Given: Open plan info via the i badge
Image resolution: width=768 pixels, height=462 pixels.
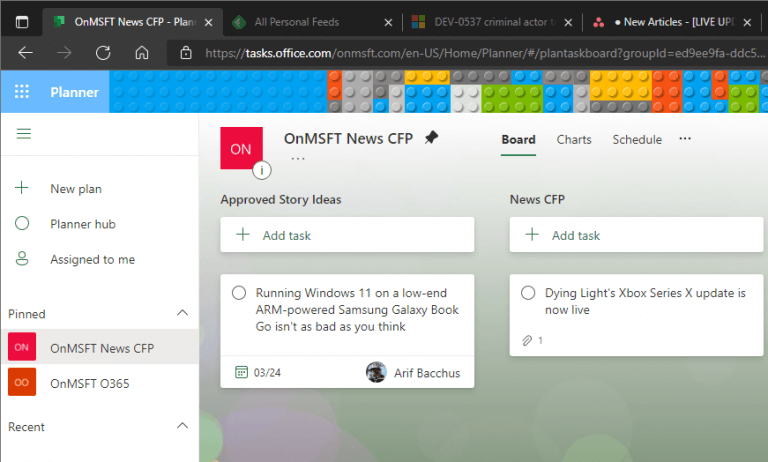Looking at the screenshot, I should tap(262, 170).
